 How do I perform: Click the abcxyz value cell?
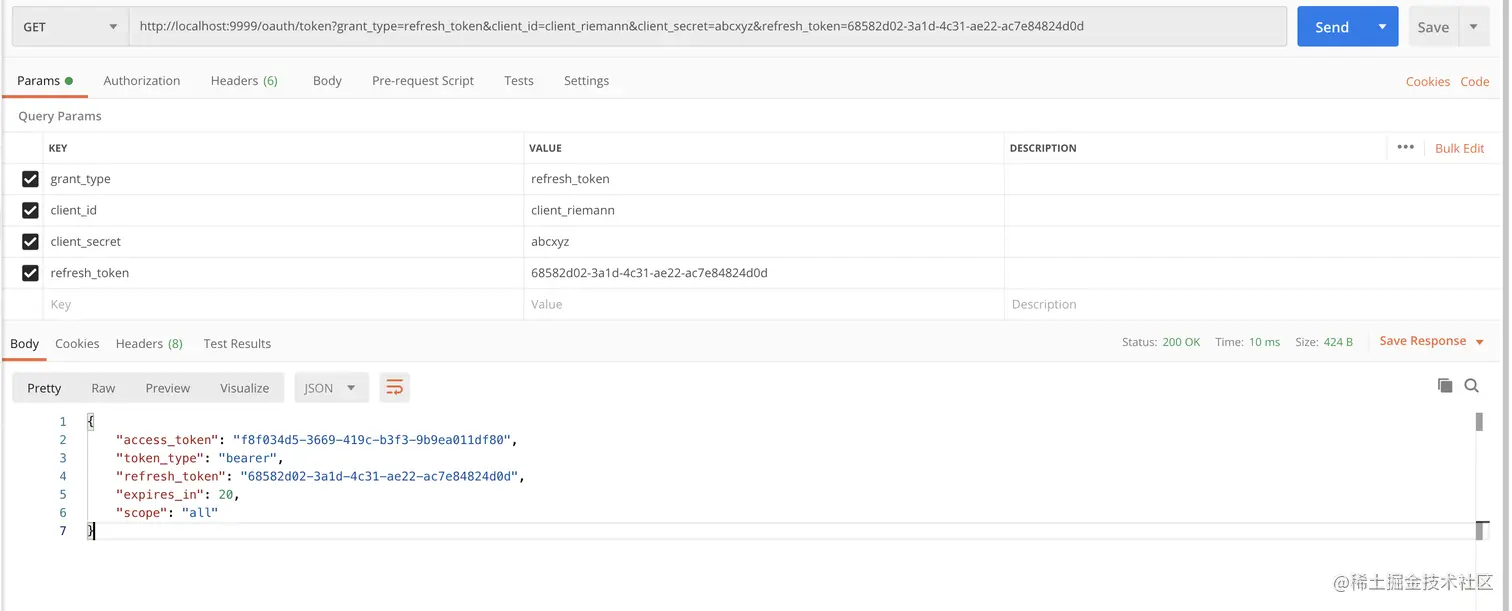tap(764, 241)
